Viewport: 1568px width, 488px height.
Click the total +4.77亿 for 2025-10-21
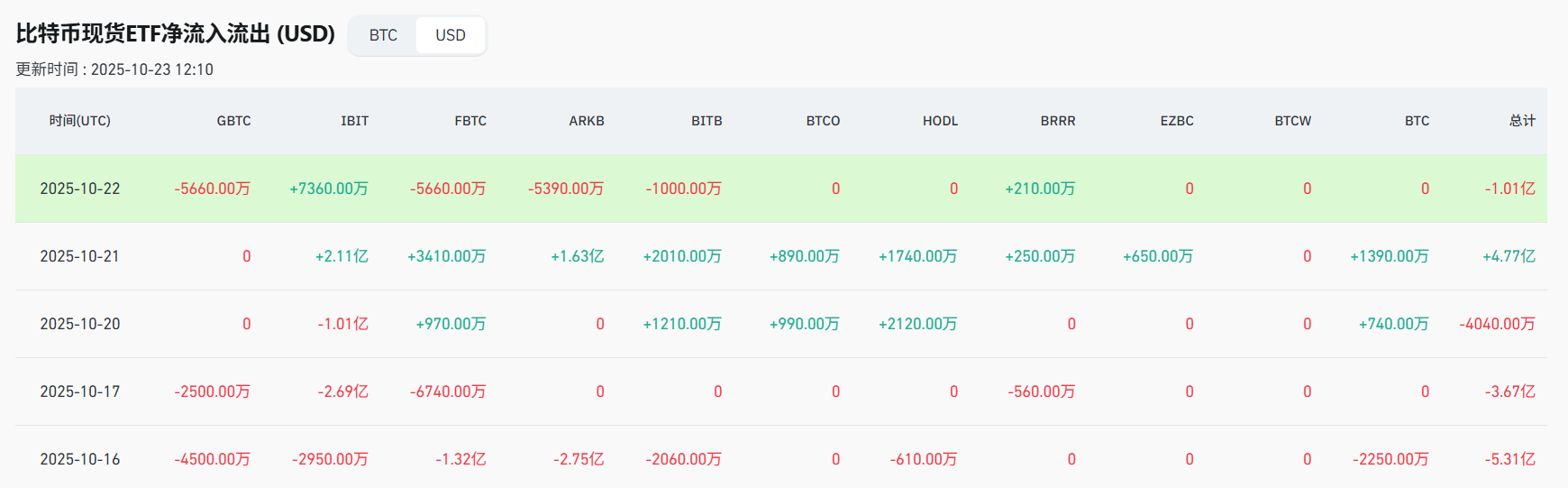click(1509, 256)
